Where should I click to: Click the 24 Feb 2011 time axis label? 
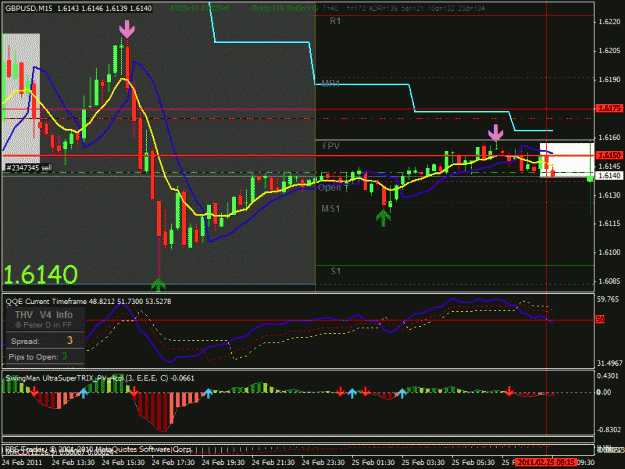point(22,463)
